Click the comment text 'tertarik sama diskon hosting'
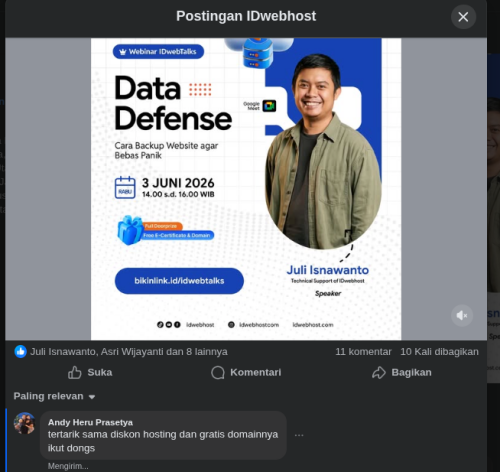This screenshot has height=472, width=500. pos(112,435)
